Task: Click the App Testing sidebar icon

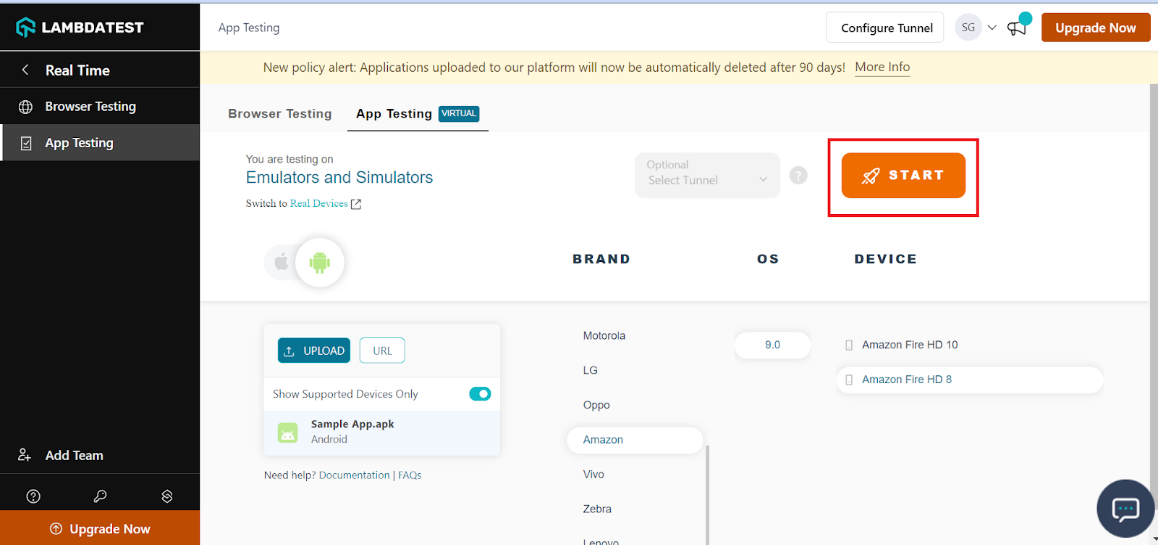Action: point(26,143)
